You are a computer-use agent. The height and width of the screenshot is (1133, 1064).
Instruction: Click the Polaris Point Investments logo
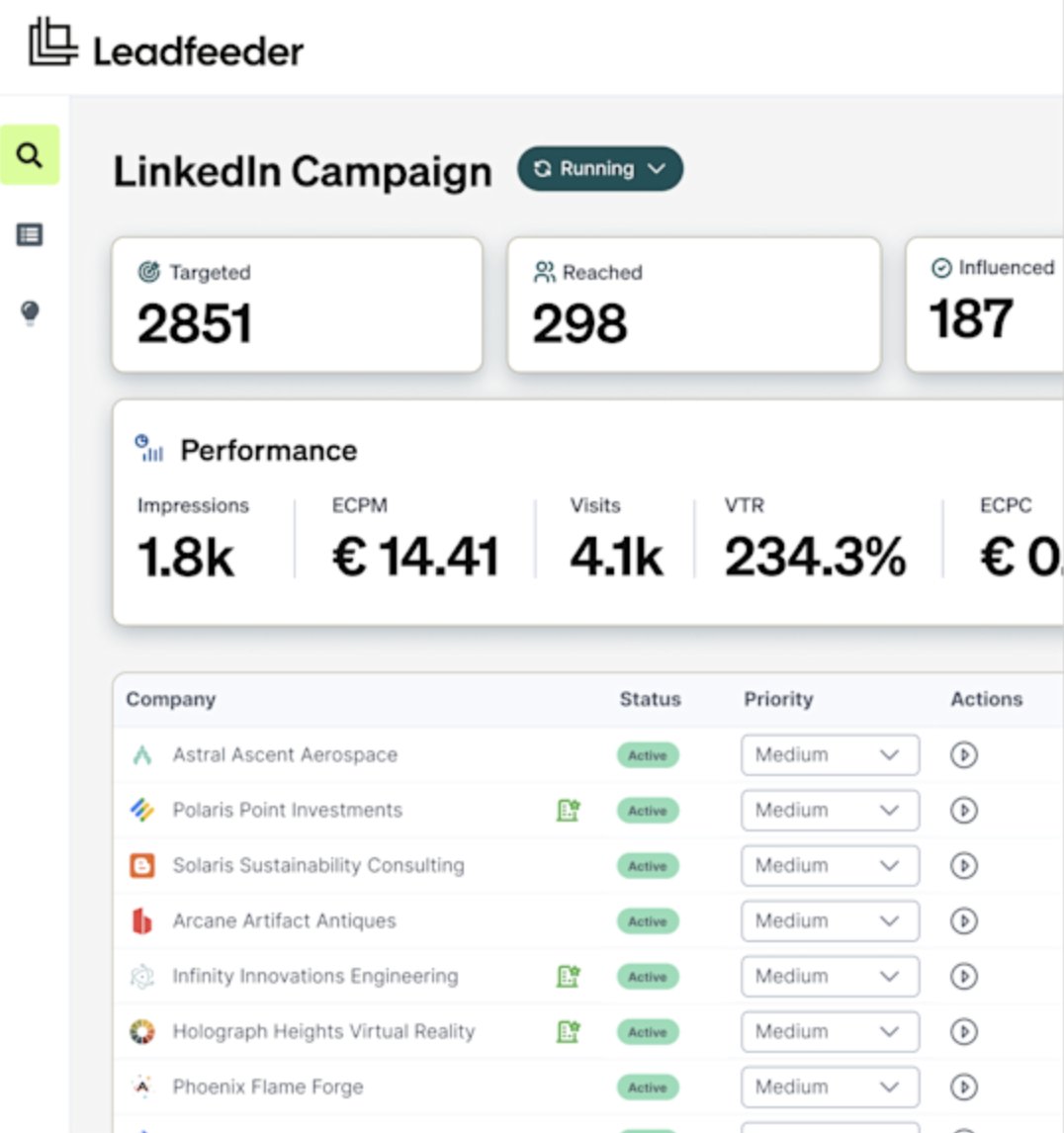(142, 810)
